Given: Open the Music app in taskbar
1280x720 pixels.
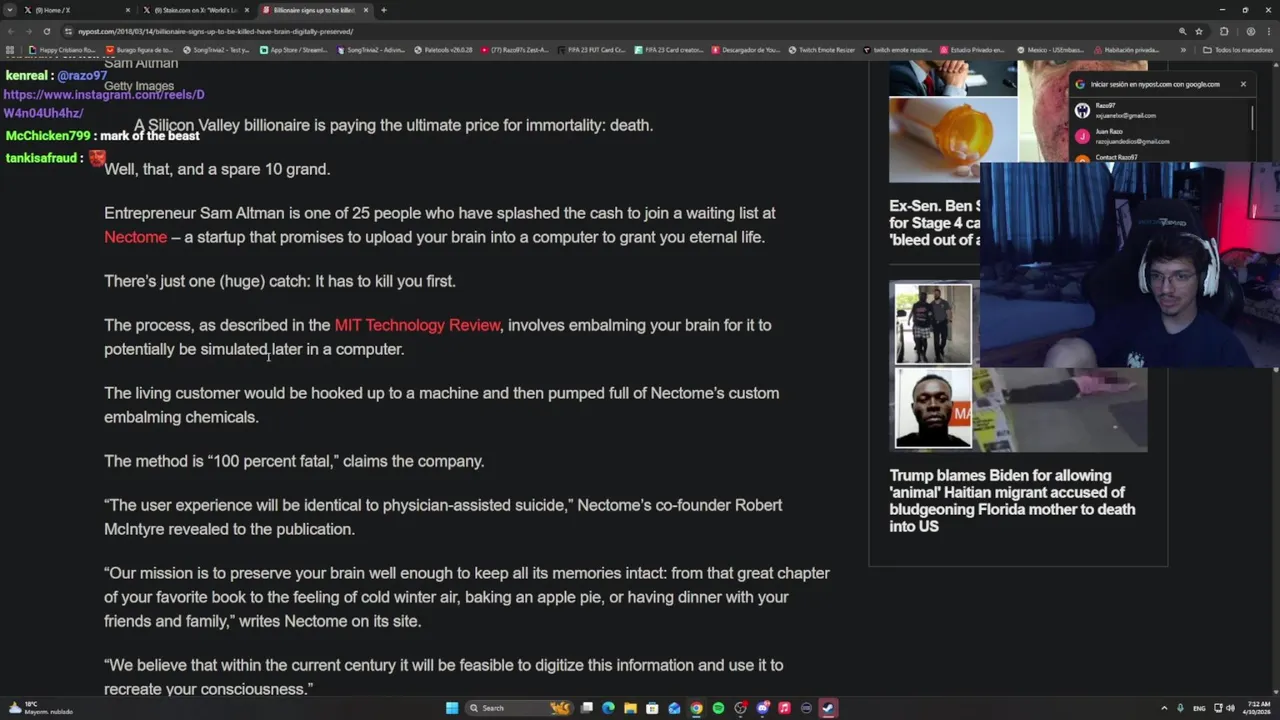Looking at the screenshot, I should 784,708.
